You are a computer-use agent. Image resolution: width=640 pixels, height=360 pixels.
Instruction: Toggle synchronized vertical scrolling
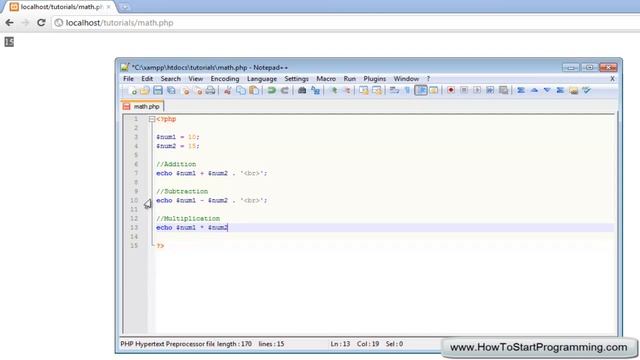pyautogui.click(x=364, y=91)
